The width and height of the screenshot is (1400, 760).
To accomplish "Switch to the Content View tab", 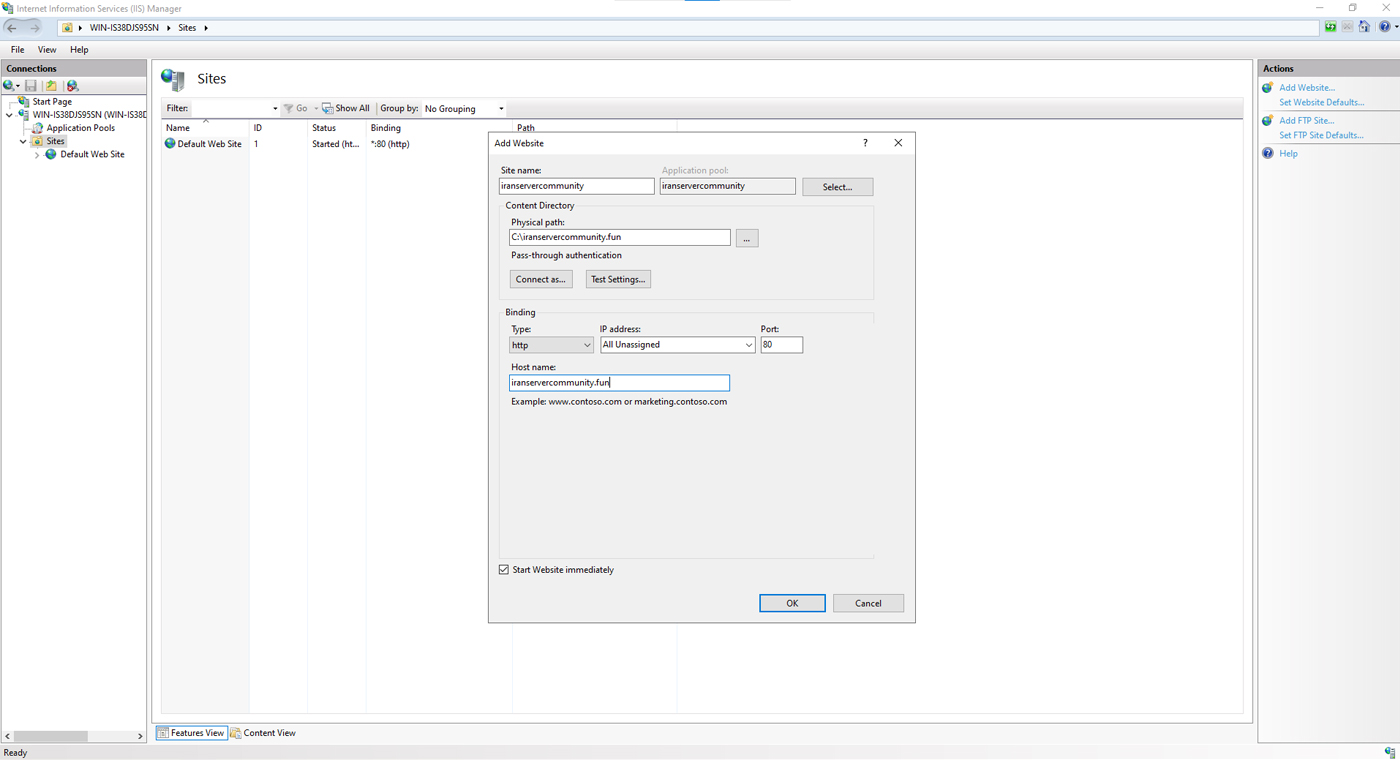I will click(x=263, y=733).
